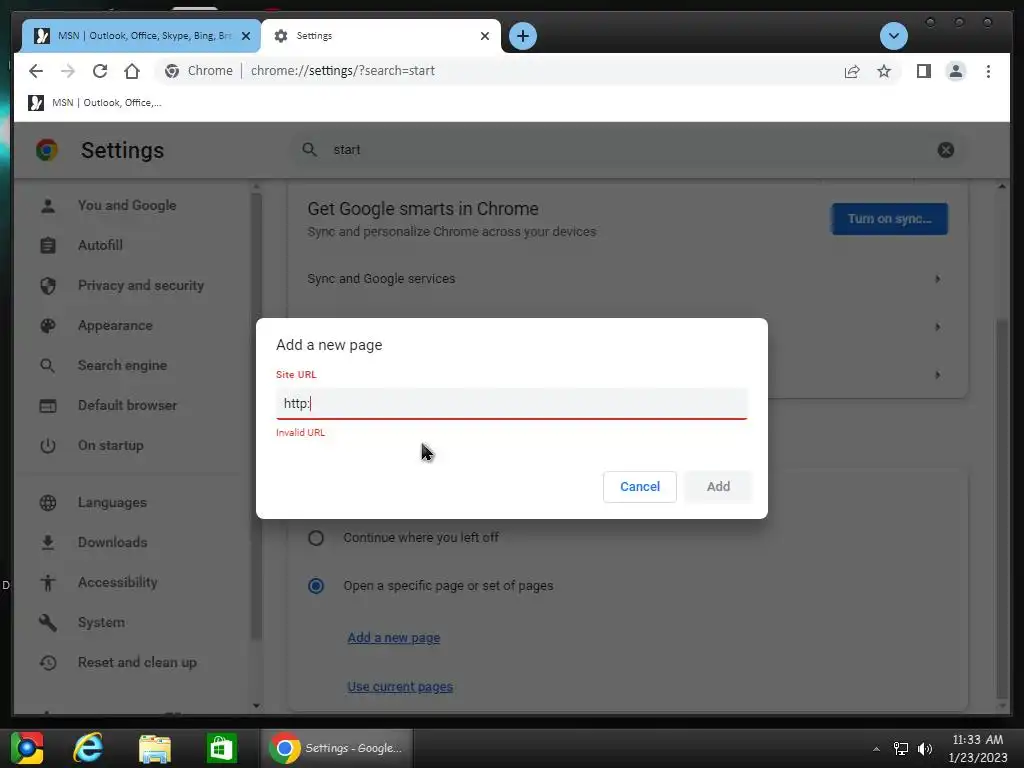
Task: Open the side panel icon
Action: (923, 71)
